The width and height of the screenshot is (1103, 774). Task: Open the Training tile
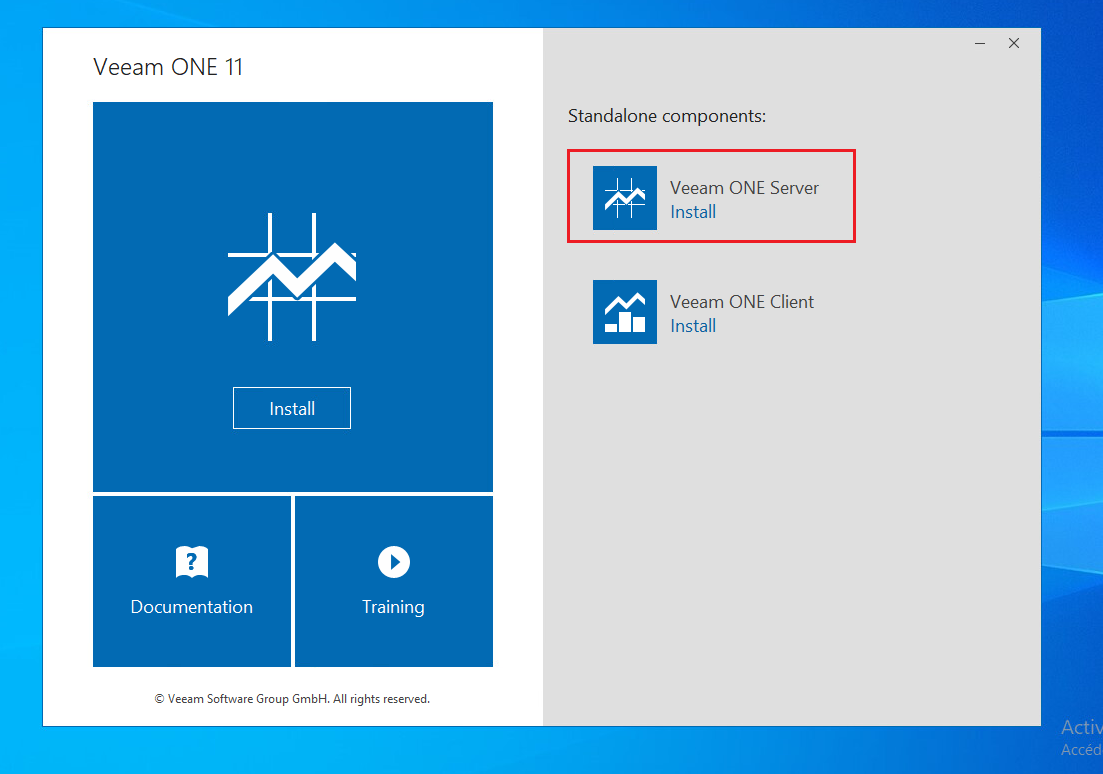[394, 581]
